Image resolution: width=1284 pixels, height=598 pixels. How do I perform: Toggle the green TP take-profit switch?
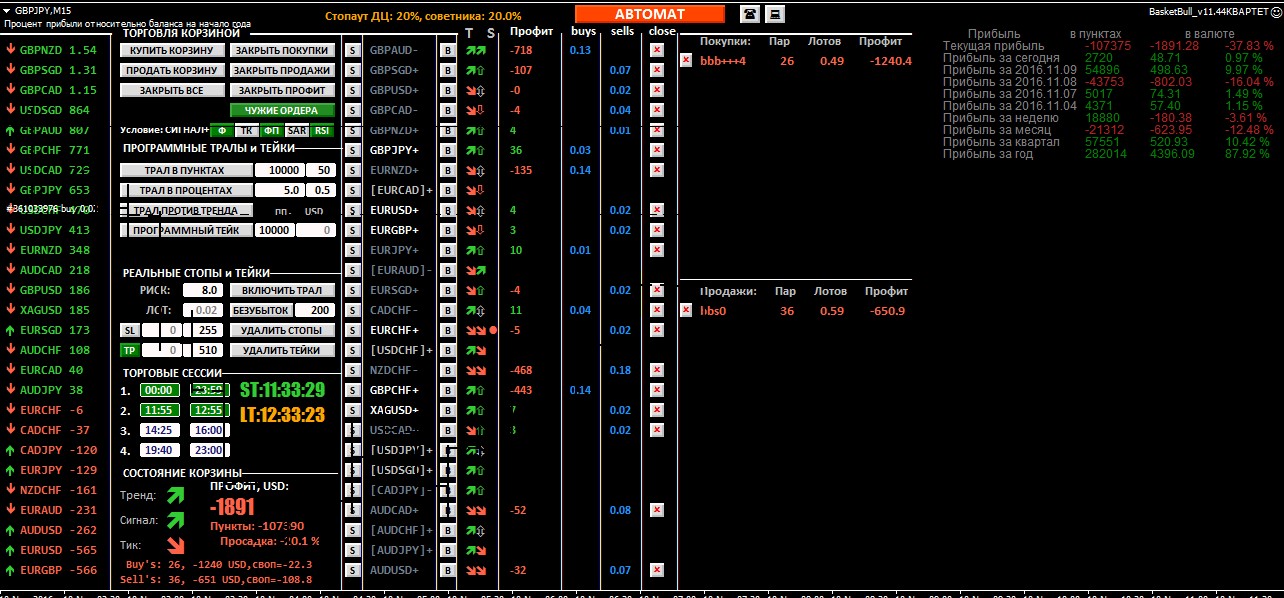click(x=129, y=350)
